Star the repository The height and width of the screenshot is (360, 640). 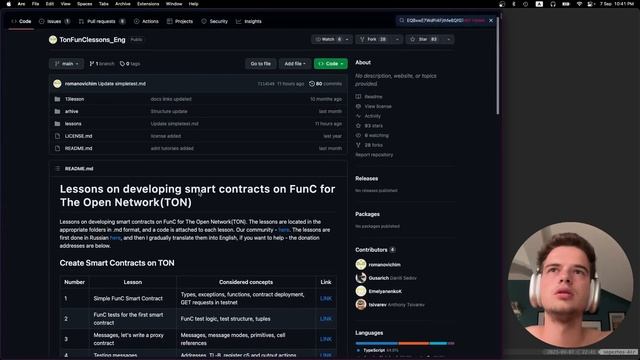click(x=424, y=39)
